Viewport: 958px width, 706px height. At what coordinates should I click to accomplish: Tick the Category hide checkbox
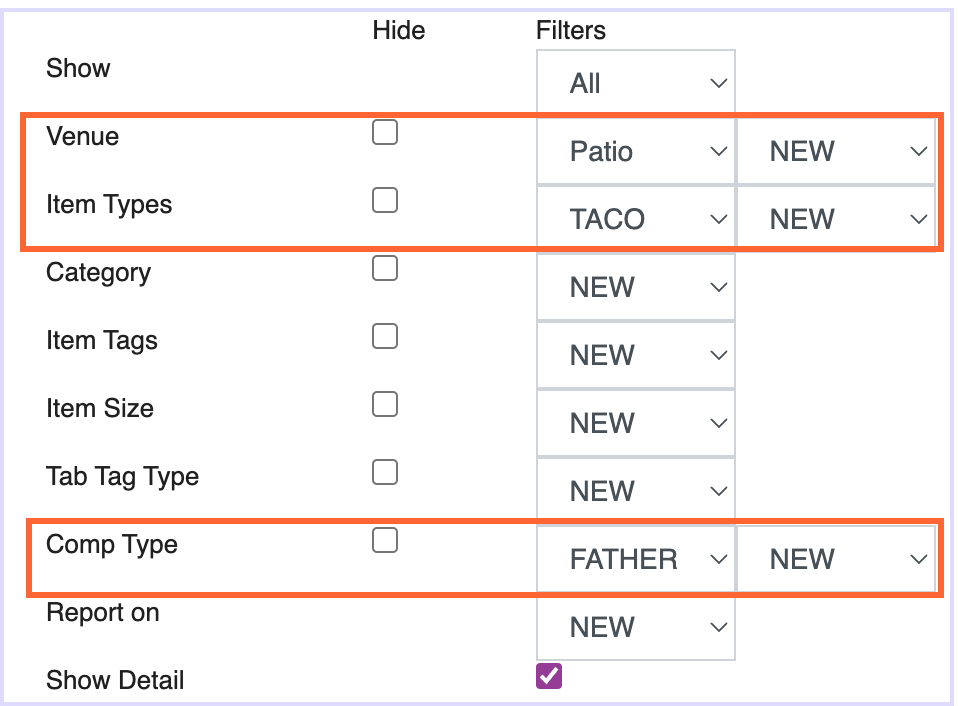(385, 268)
